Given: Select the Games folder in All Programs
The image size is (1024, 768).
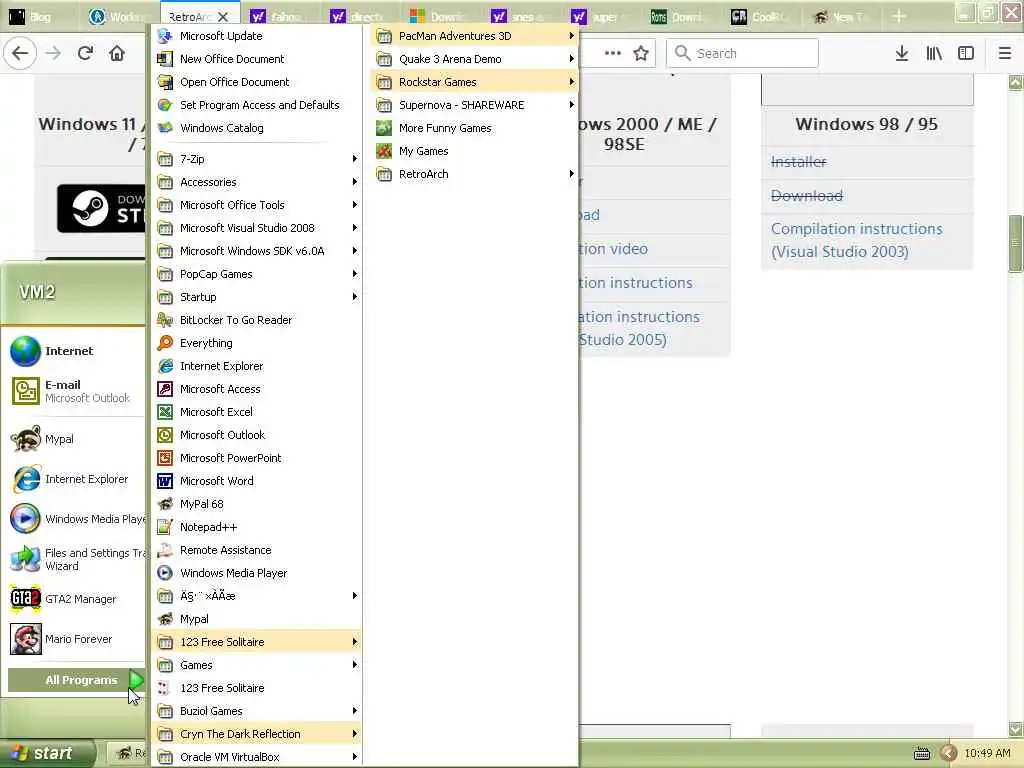Looking at the screenshot, I should point(256,665).
